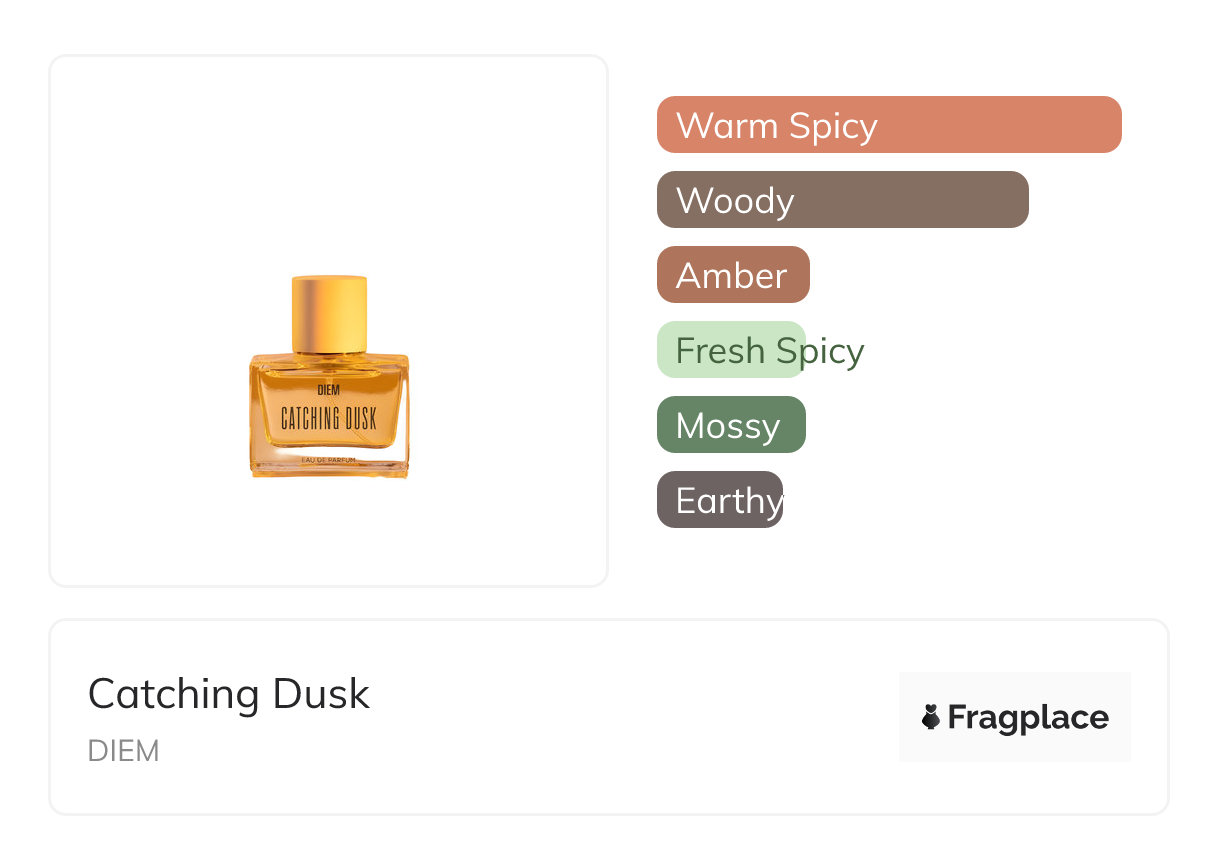
Task: Click the small DIEM text on bottle
Action: click(x=328, y=390)
